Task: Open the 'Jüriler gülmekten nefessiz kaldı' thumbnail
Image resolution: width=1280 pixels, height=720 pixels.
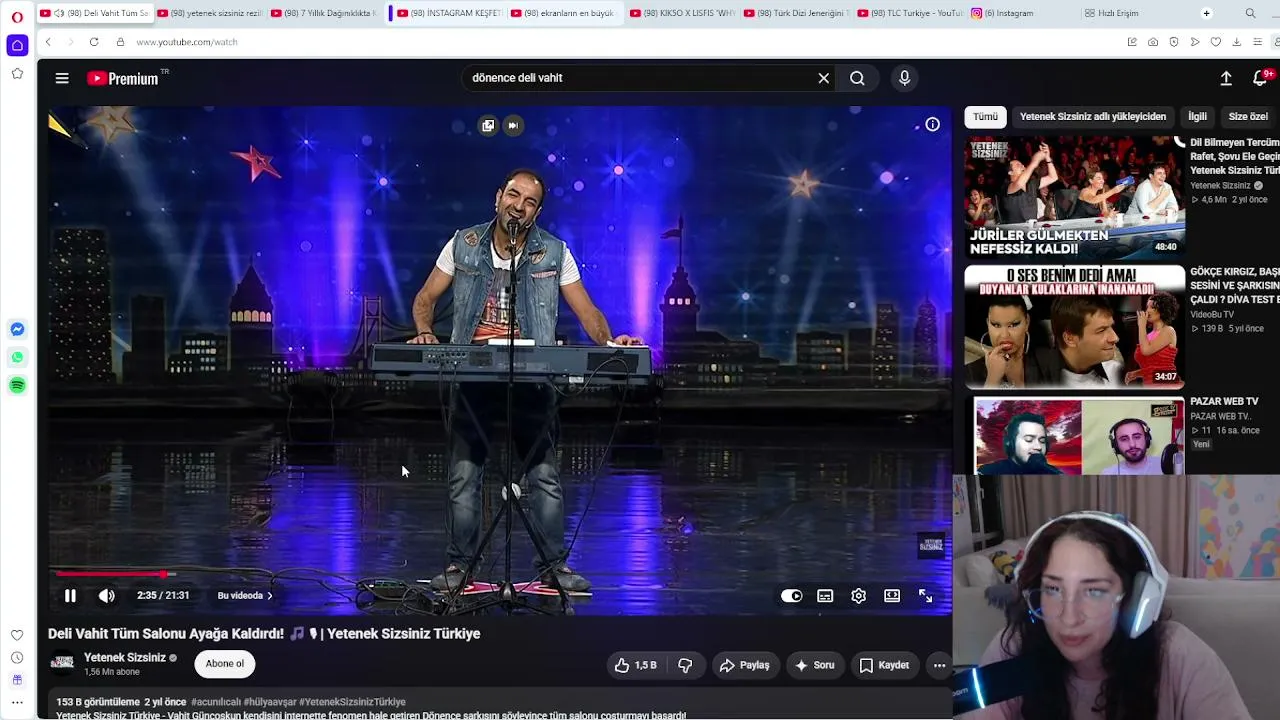Action: [1074, 197]
